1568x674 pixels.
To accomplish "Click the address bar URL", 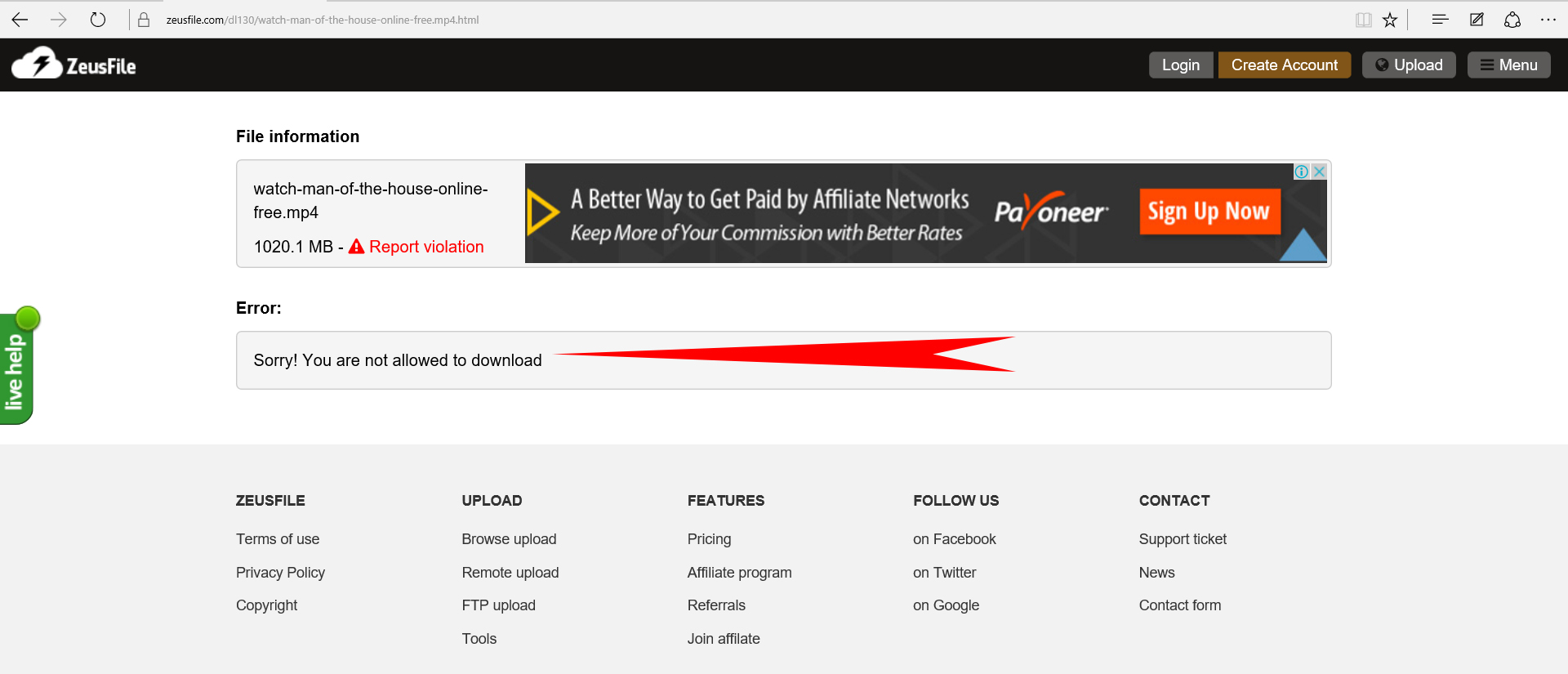I will (x=323, y=20).
